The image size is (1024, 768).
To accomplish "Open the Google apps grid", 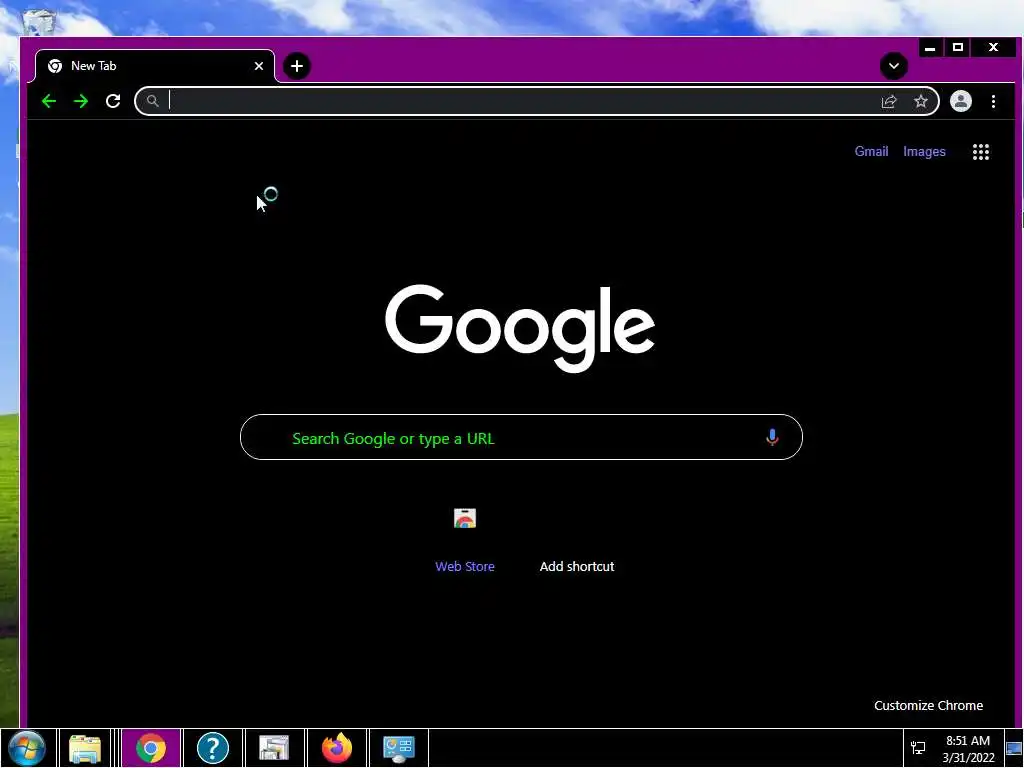I will (x=980, y=152).
